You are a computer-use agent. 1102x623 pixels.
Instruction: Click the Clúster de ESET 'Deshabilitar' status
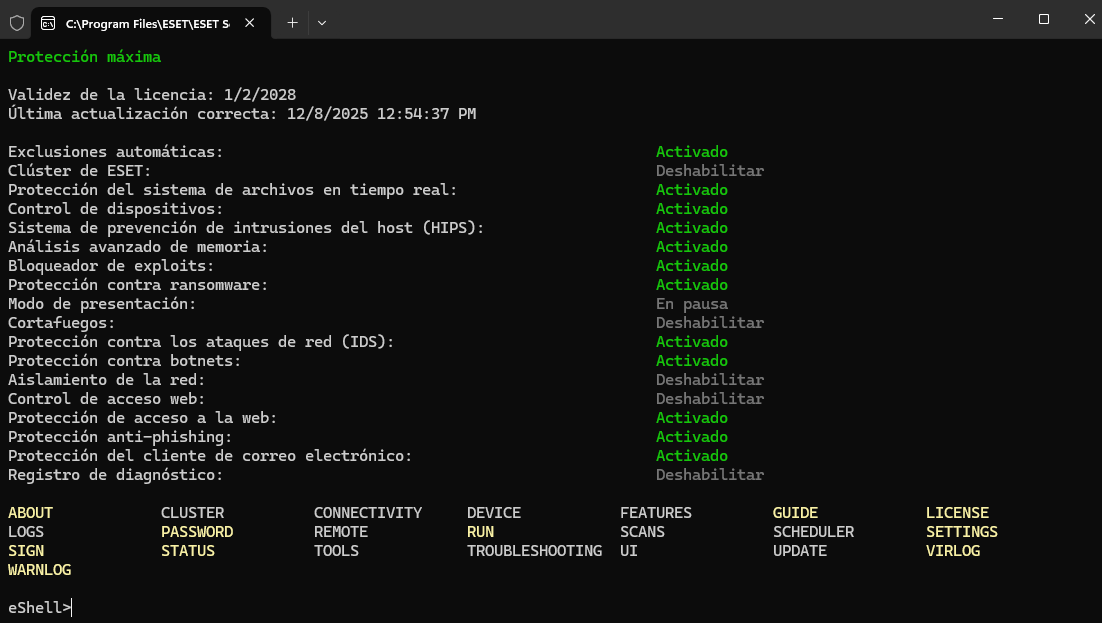pos(709,171)
